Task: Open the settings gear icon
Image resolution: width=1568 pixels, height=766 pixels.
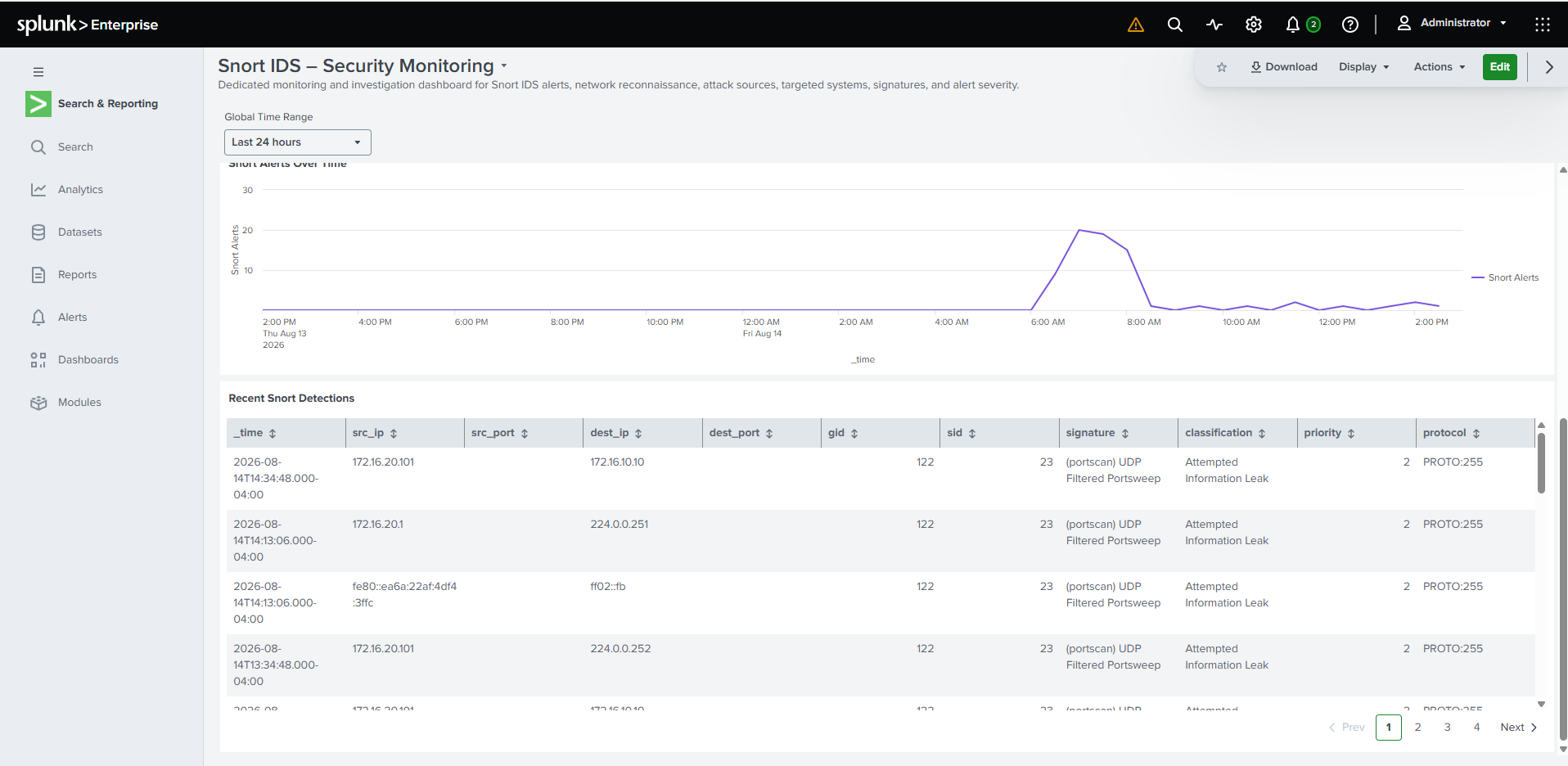Action: (1253, 25)
